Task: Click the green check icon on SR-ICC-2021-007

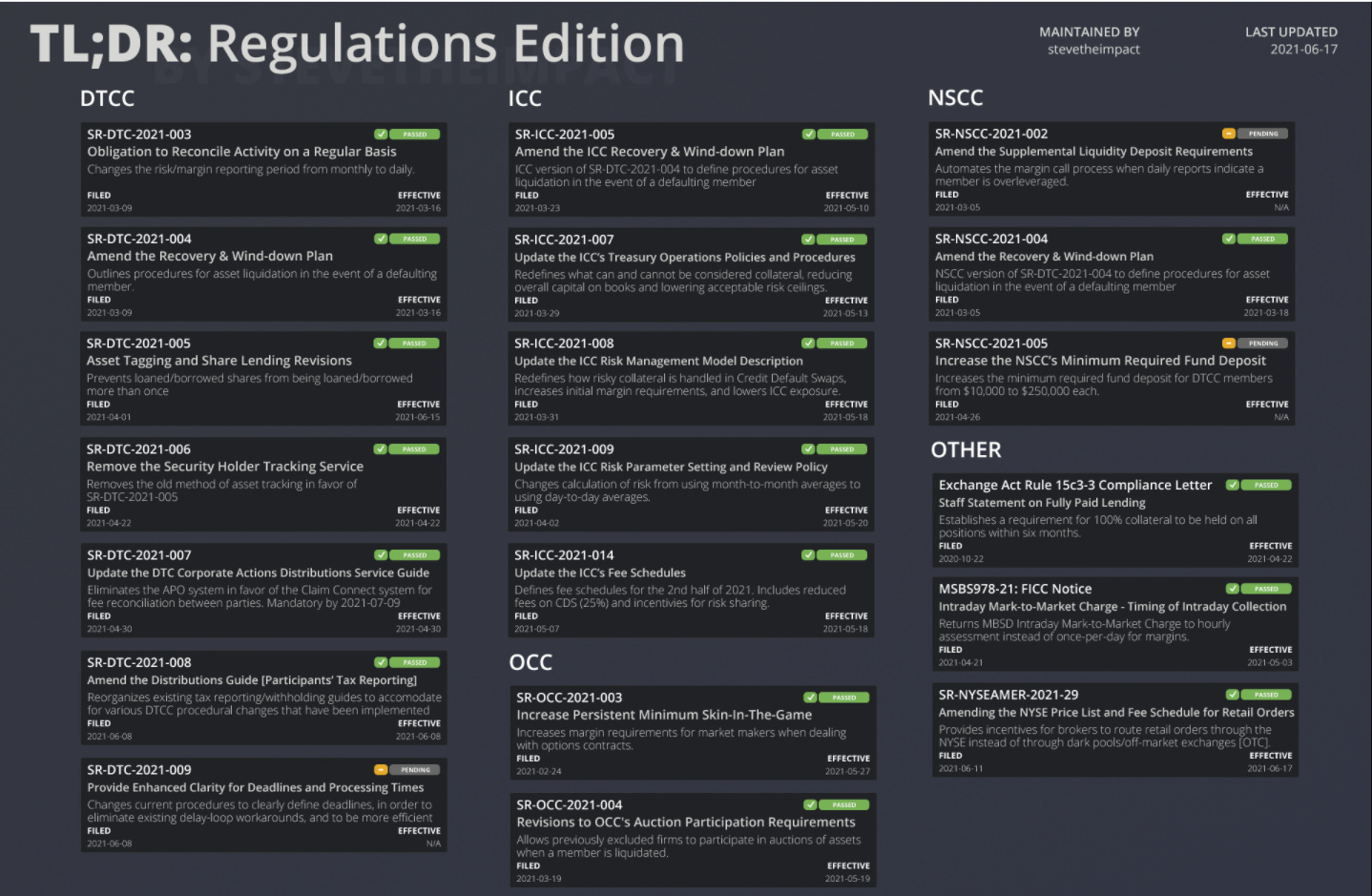Action: pos(808,240)
